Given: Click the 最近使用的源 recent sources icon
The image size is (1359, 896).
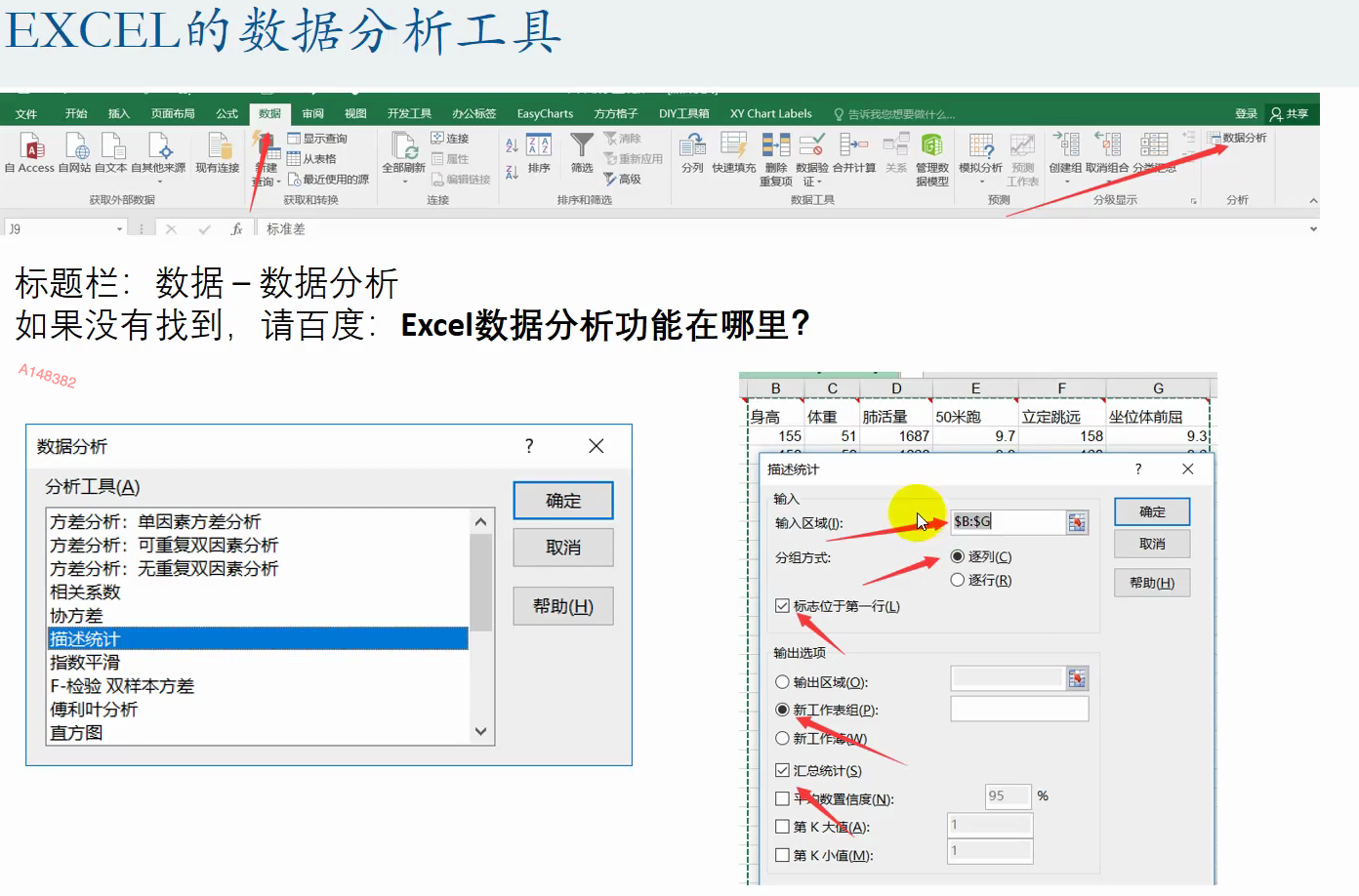Looking at the screenshot, I should (x=294, y=180).
